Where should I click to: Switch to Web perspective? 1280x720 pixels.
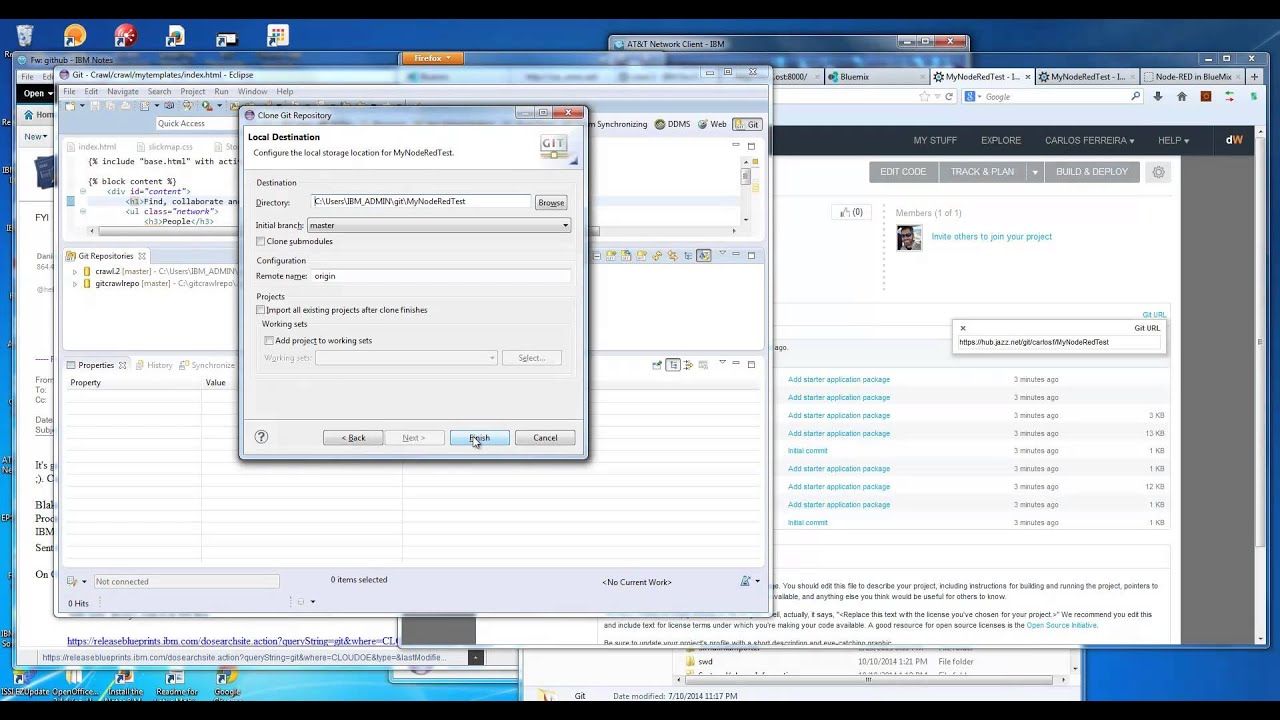pyautogui.click(x=712, y=124)
